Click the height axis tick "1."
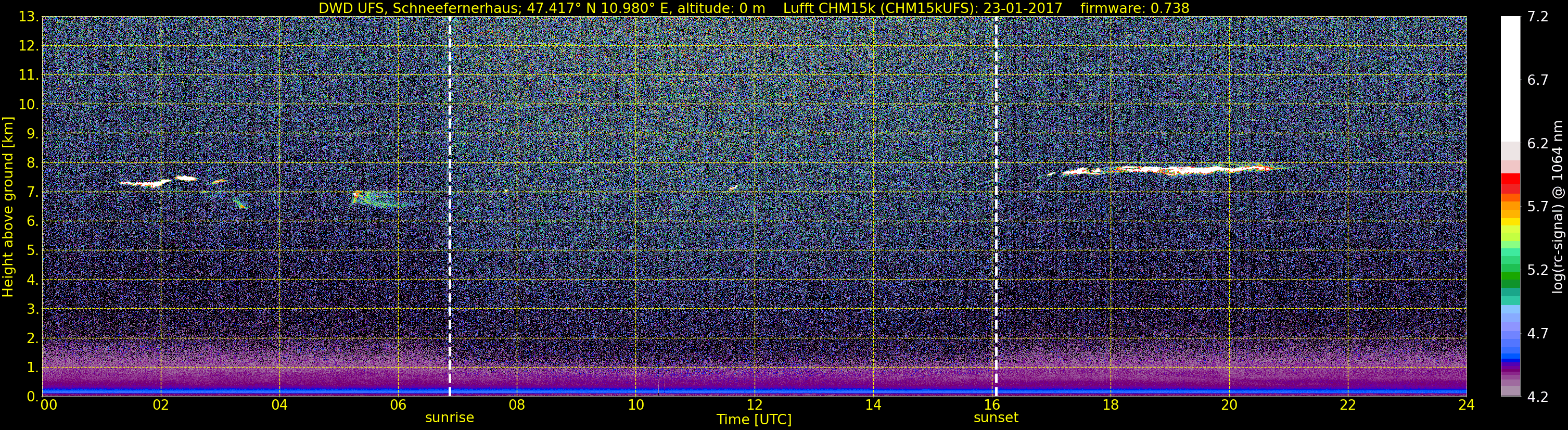The width and height of the screenshot is (1568, 430). (33, 367)
